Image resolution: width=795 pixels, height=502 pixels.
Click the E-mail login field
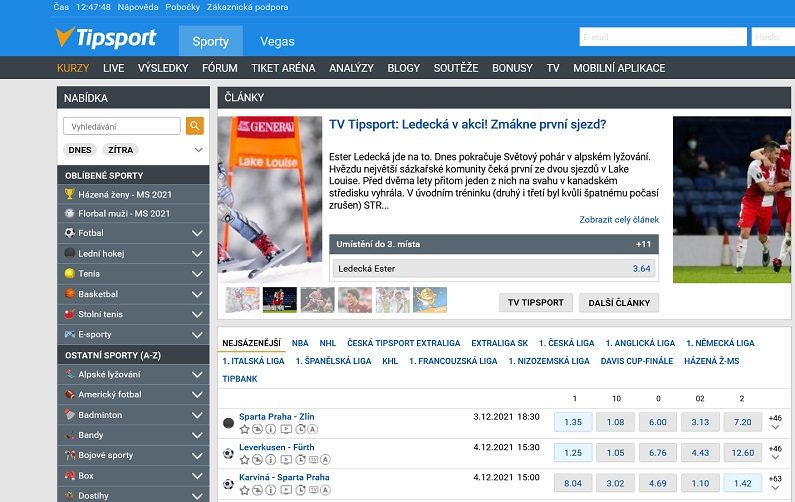point(663,37)
